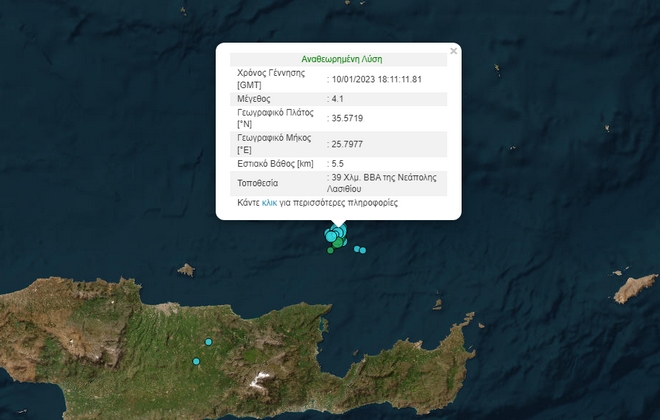Click the magnitude value 4.1
The height and width of the screenshot is (420, 660).
coord(340,98)
